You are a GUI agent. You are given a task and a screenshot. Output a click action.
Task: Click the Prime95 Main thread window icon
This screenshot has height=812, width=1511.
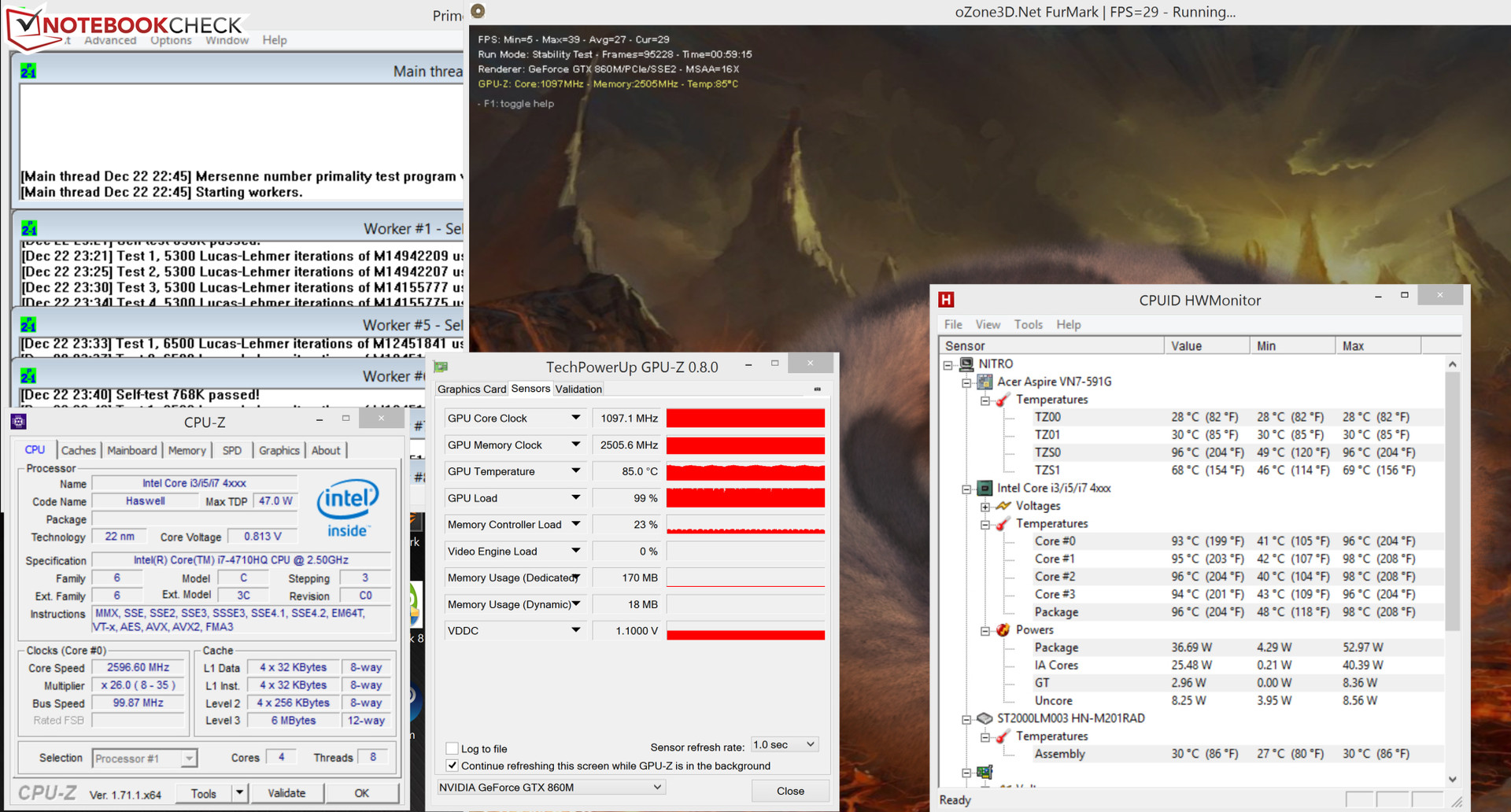click(x=28, y=71)
